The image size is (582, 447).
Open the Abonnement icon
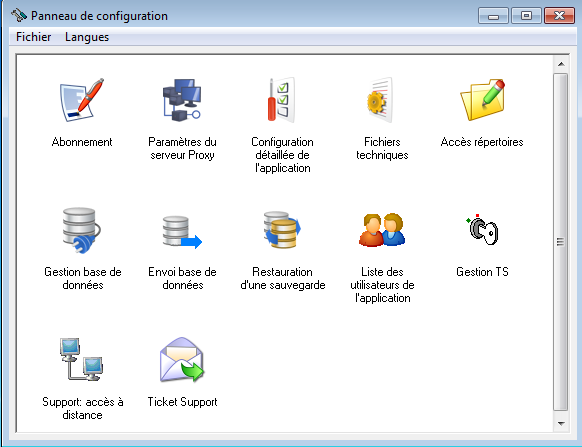[x=82, y=100]
